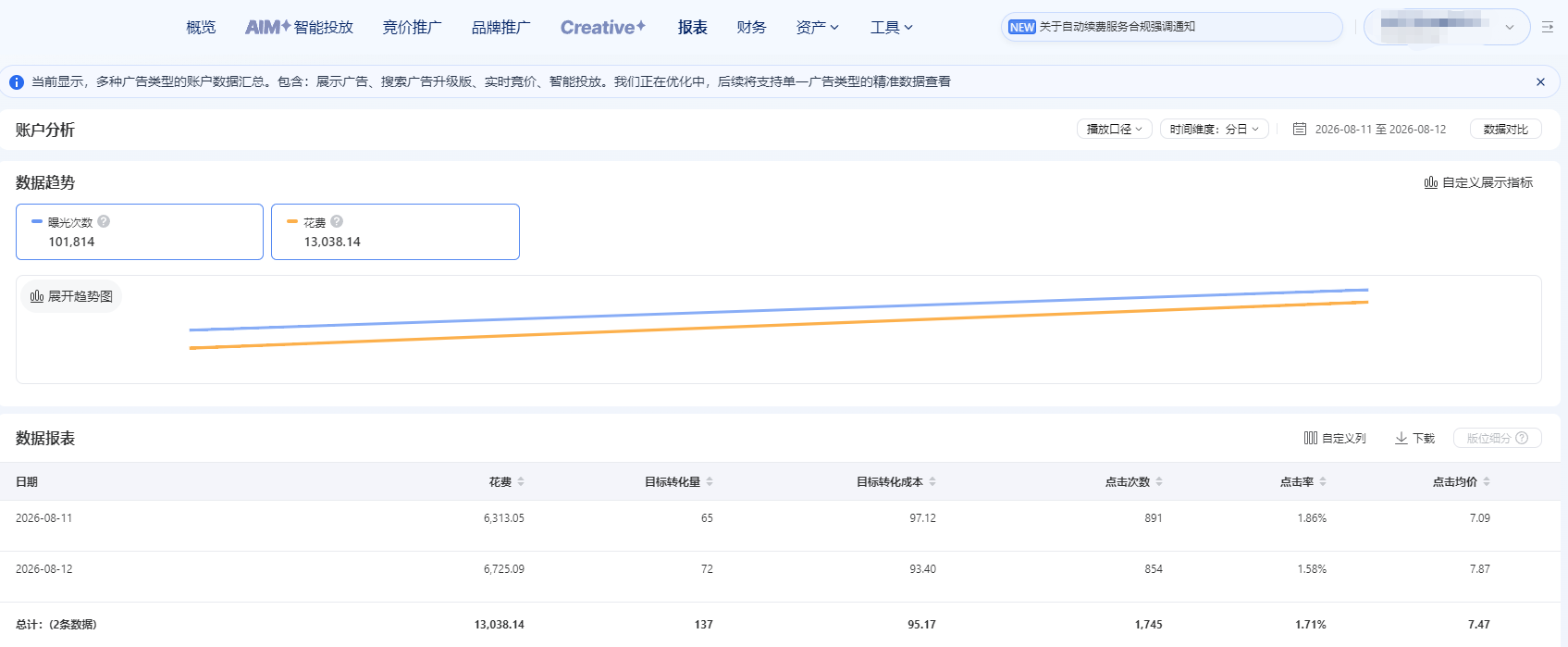1568x647 pixels.
Task: Open 自定义列 column settings
Action: [1335, 438]
